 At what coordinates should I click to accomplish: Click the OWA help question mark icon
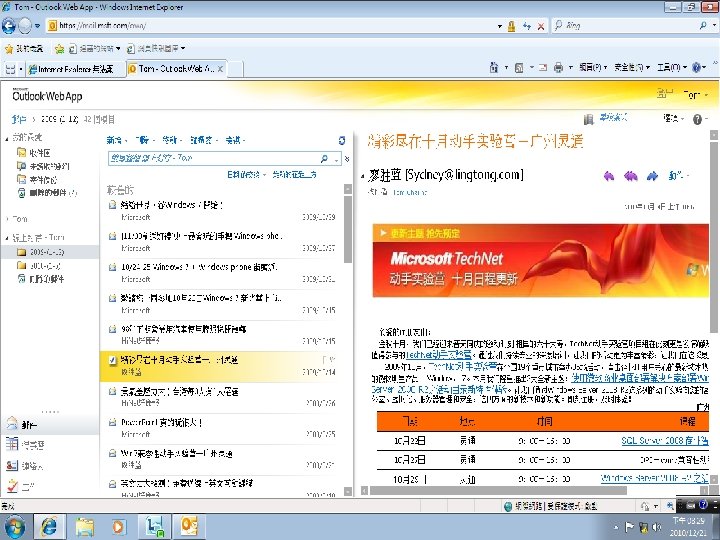(697, 119)
